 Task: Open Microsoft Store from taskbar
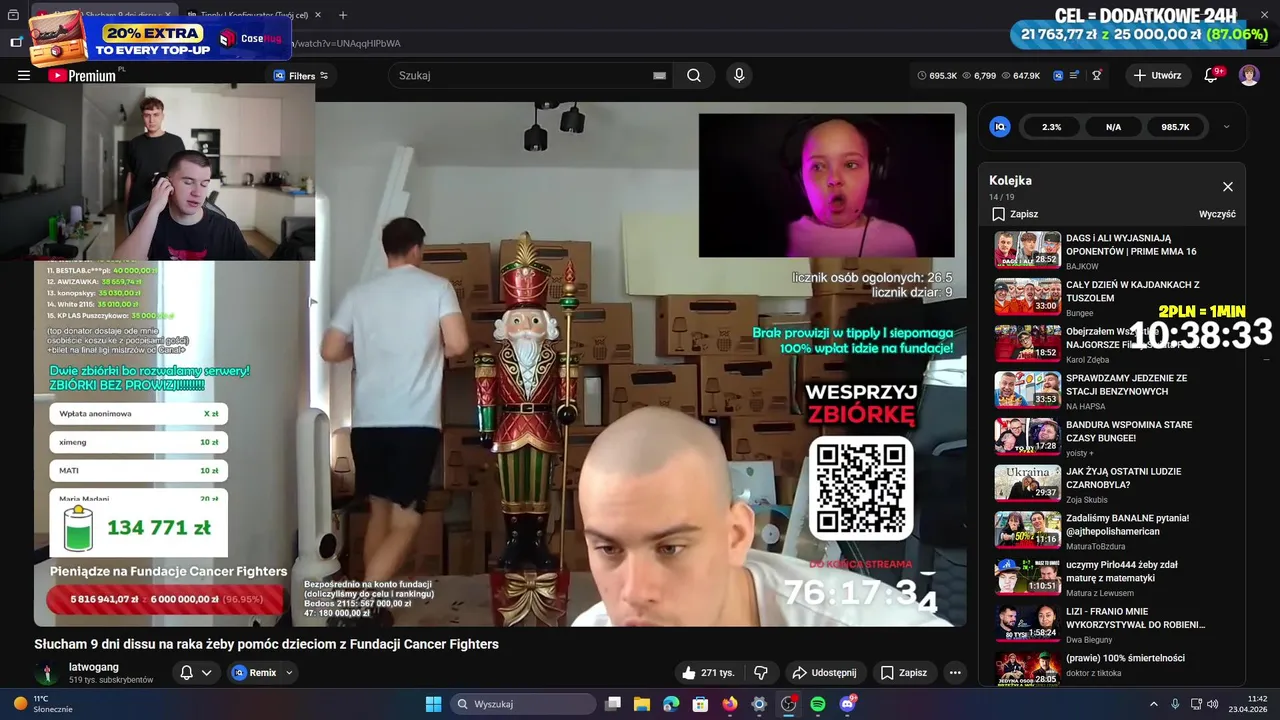pos(701,704)
